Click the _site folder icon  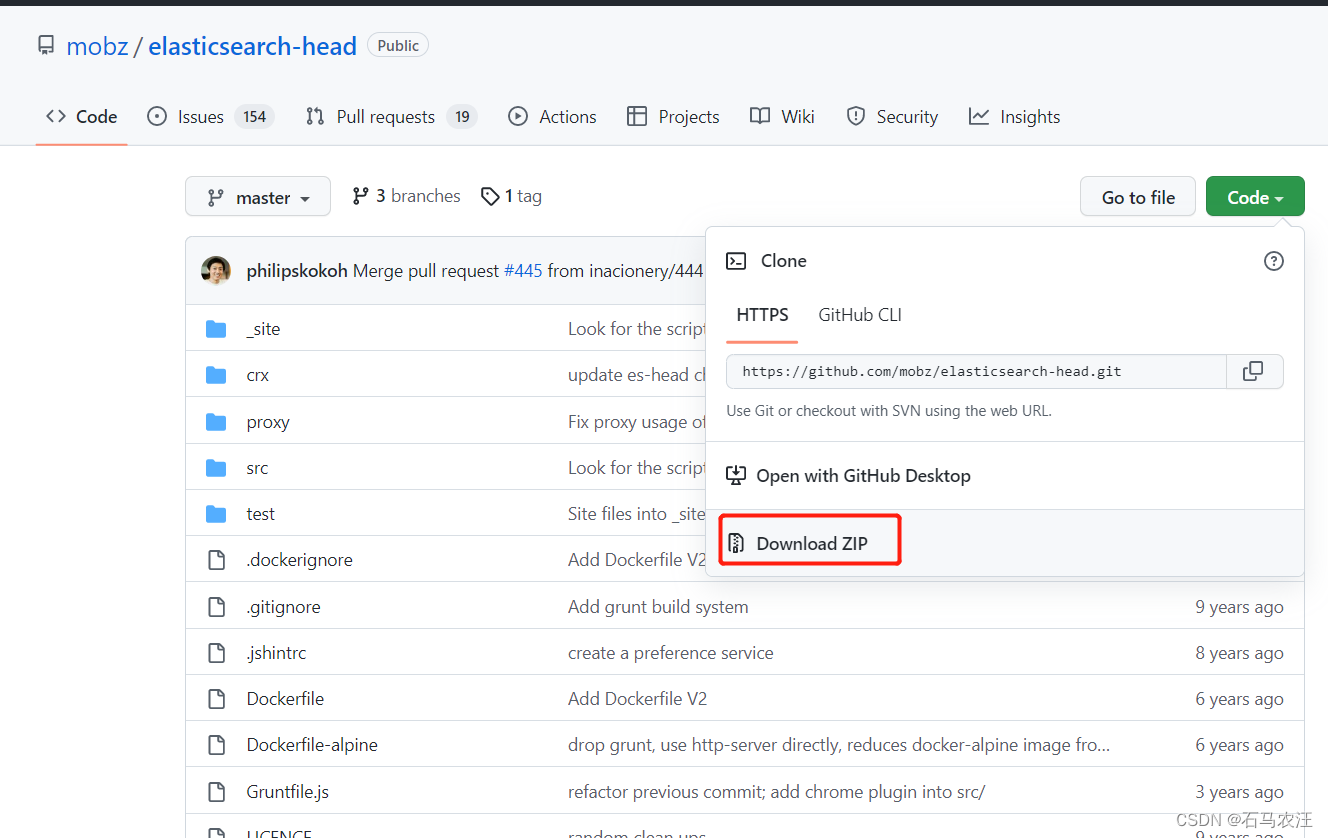click(x=216, y=329)
